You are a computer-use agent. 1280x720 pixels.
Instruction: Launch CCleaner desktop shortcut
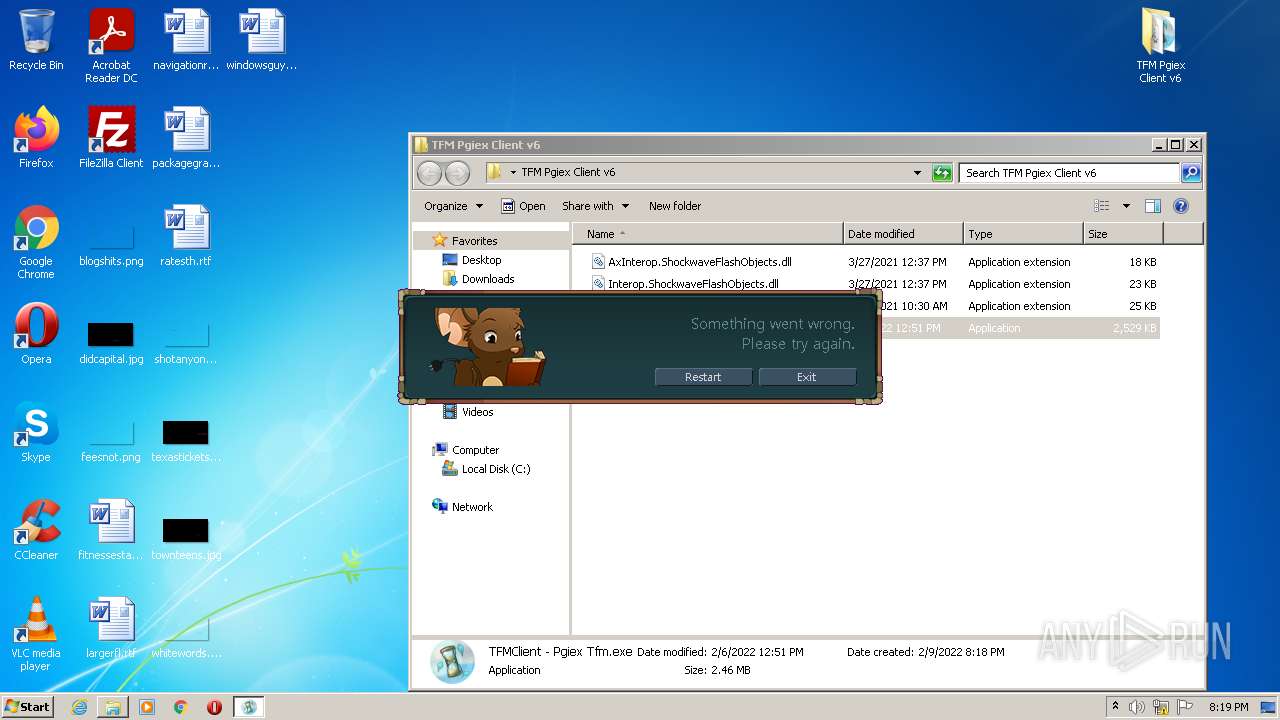(36, 530)
